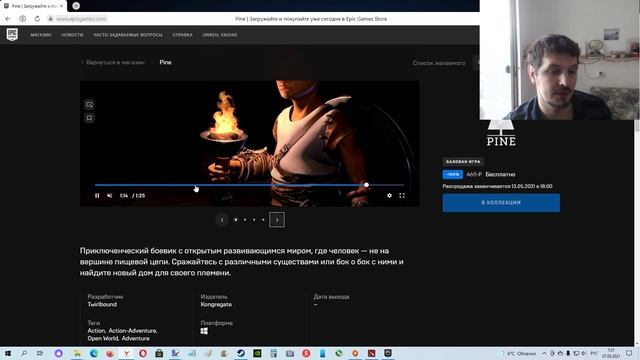Select the first carousel dot
The width and height of the screenshot is (640, 360).
pos(236,220)
